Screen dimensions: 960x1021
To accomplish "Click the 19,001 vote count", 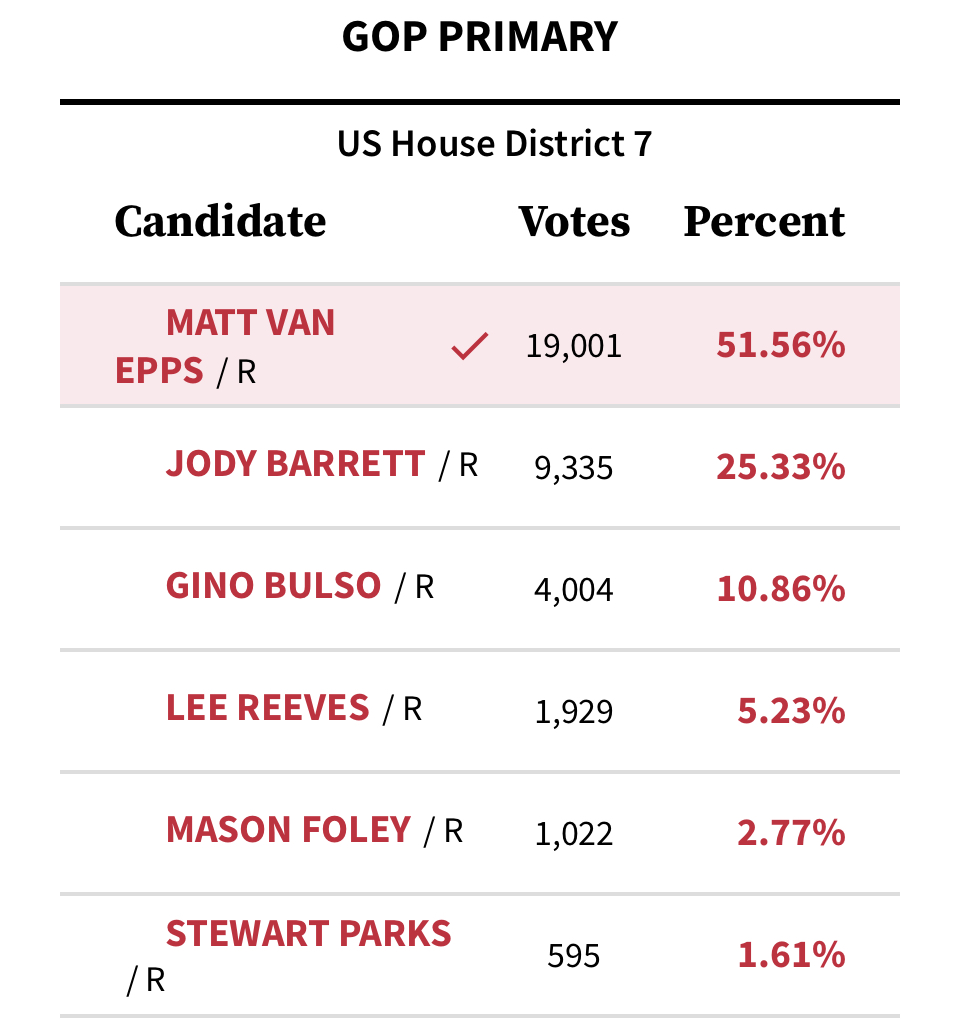I will click(x=574, y=347).
